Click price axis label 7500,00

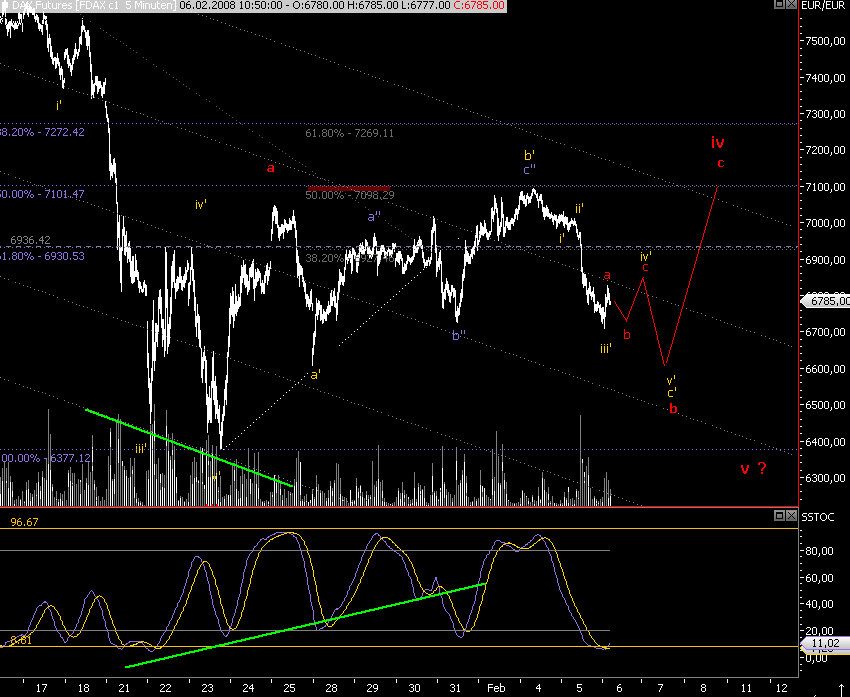click(826, 41)
